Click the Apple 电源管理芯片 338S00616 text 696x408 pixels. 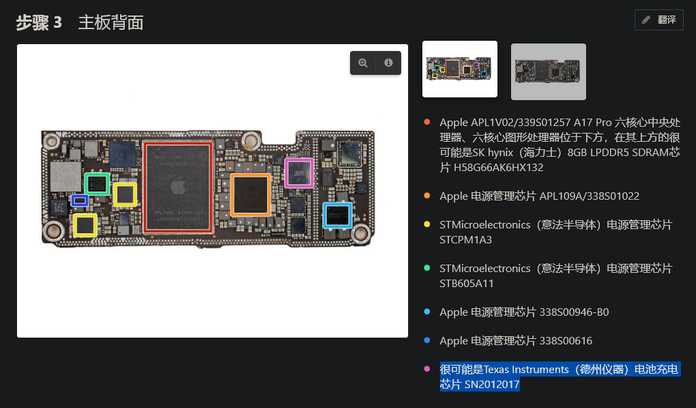[516, 341]
